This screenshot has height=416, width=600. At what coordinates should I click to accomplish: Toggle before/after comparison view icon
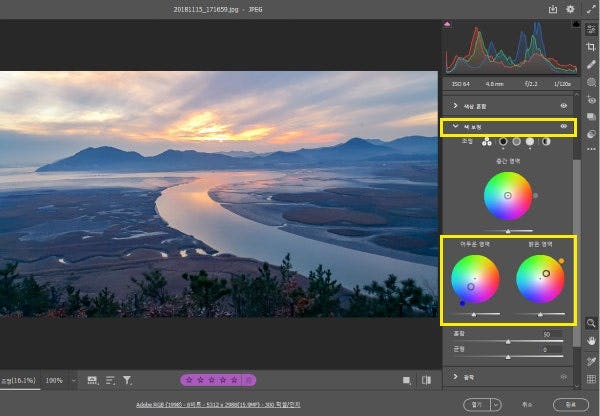426,380
